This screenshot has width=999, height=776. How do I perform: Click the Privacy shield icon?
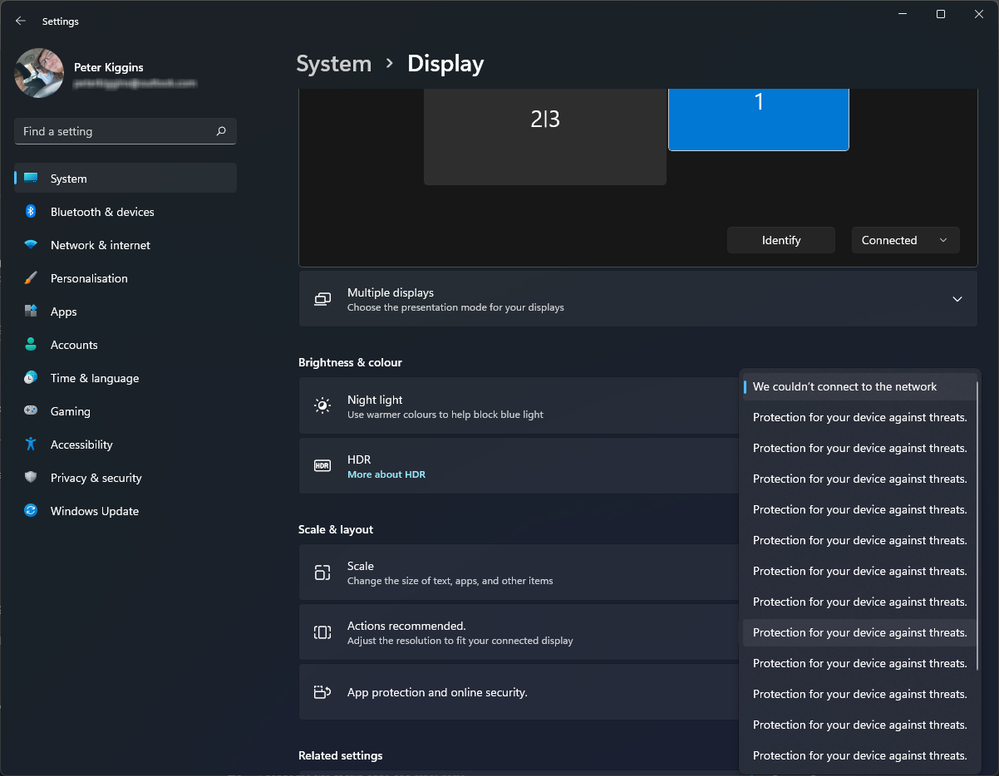[31, 477]
